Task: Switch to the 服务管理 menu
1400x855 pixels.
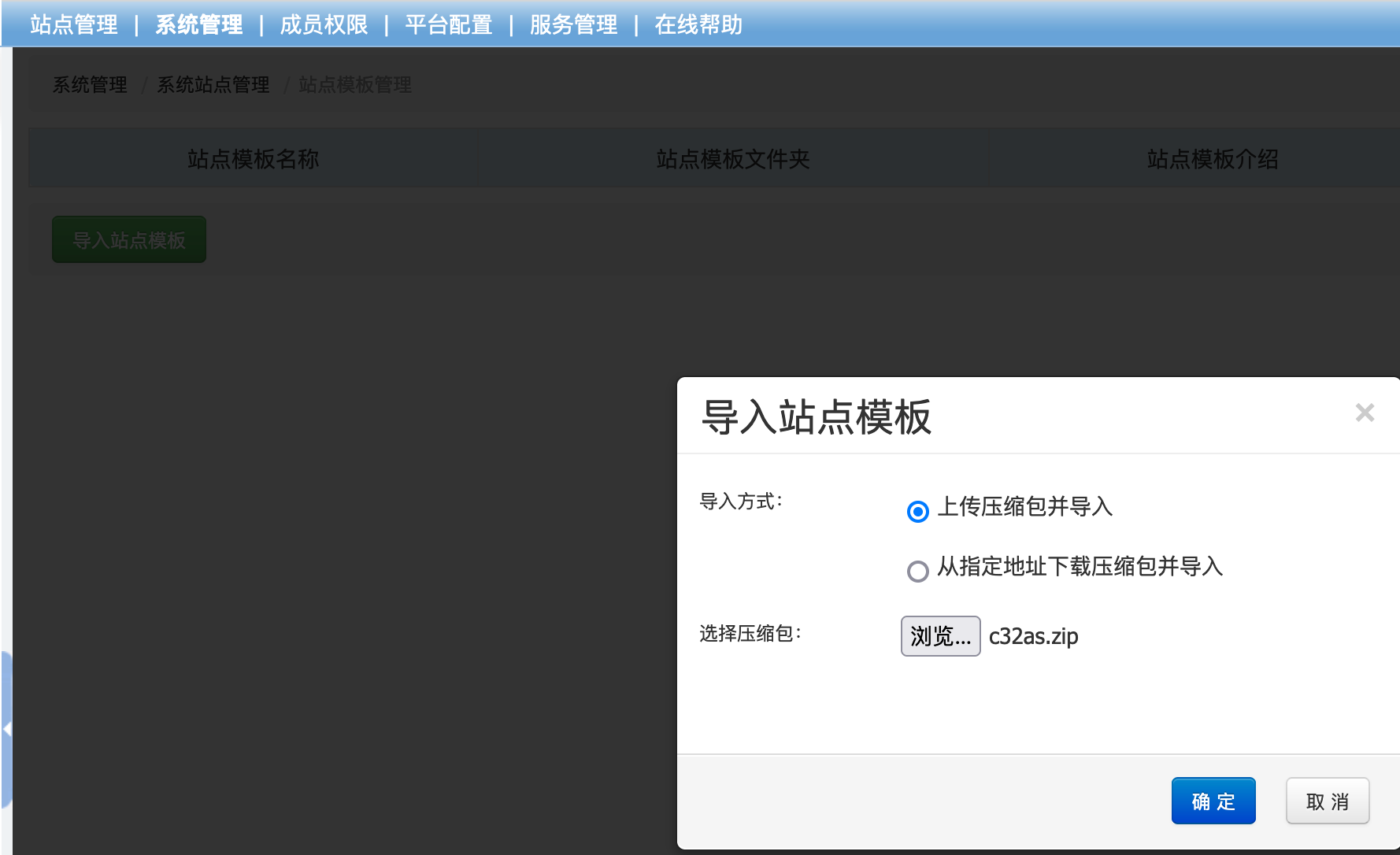Action: 573,25
